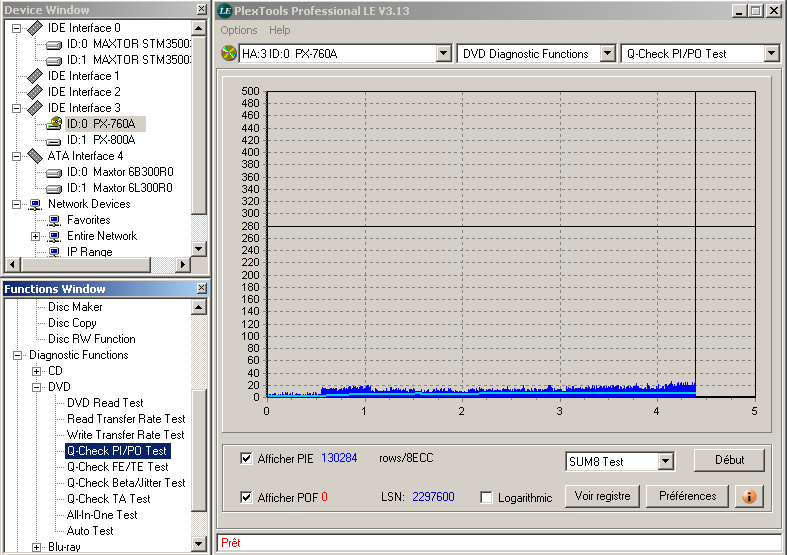787x555 pixels.
Task: Collapse the Diagnostic Functions node
Action: pyautogui.click(x=18, y=355)
